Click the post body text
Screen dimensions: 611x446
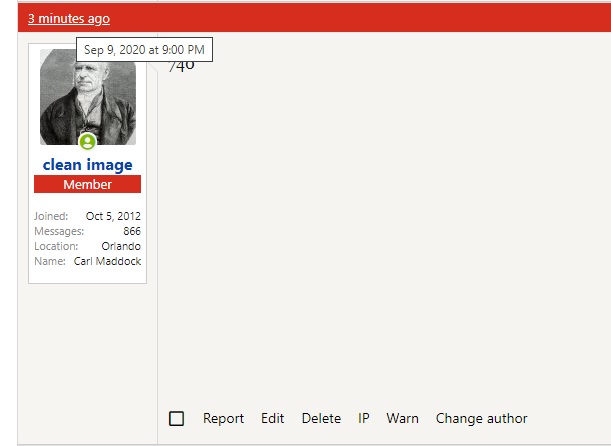(181, 66)
